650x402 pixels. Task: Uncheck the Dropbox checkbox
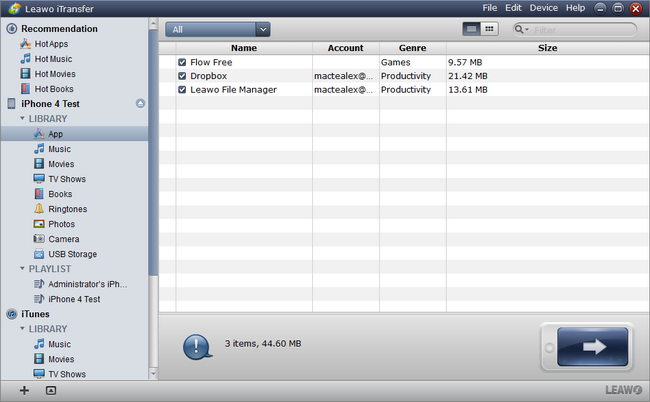pos(182,76)
